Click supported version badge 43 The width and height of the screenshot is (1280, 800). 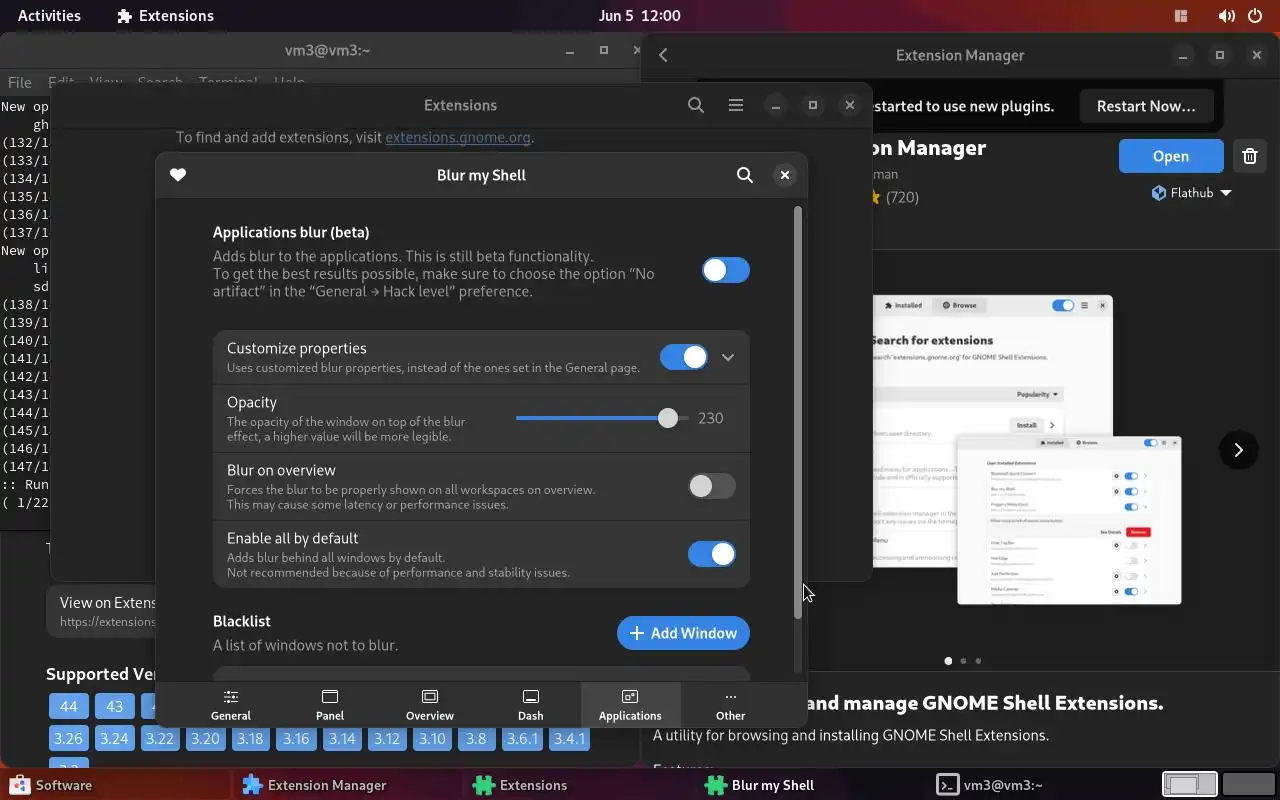[x=114, y=707]
